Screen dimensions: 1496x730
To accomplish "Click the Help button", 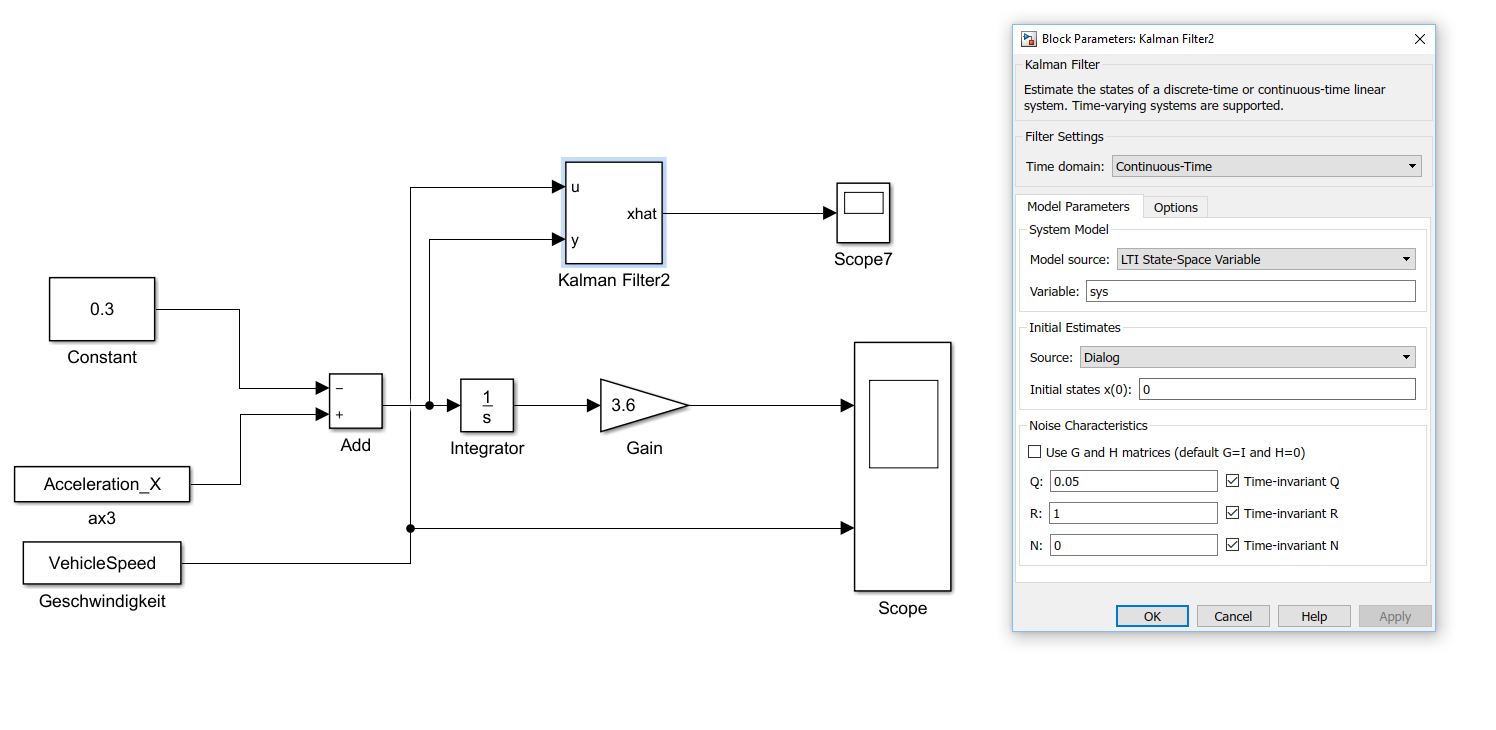I will pyautogui.click(x=1313, y=617).
